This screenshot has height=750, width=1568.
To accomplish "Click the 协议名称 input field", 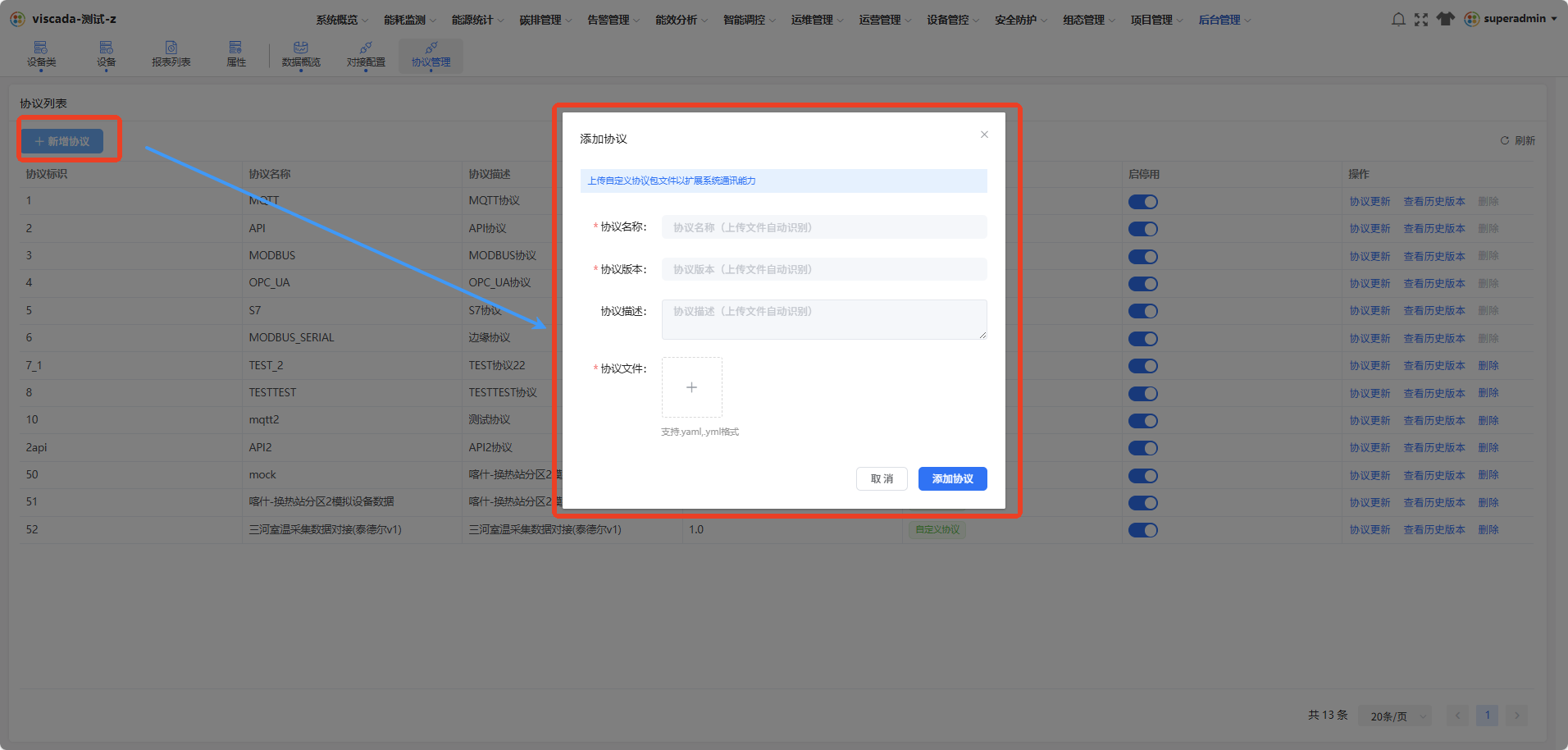I will pos(824,227).
